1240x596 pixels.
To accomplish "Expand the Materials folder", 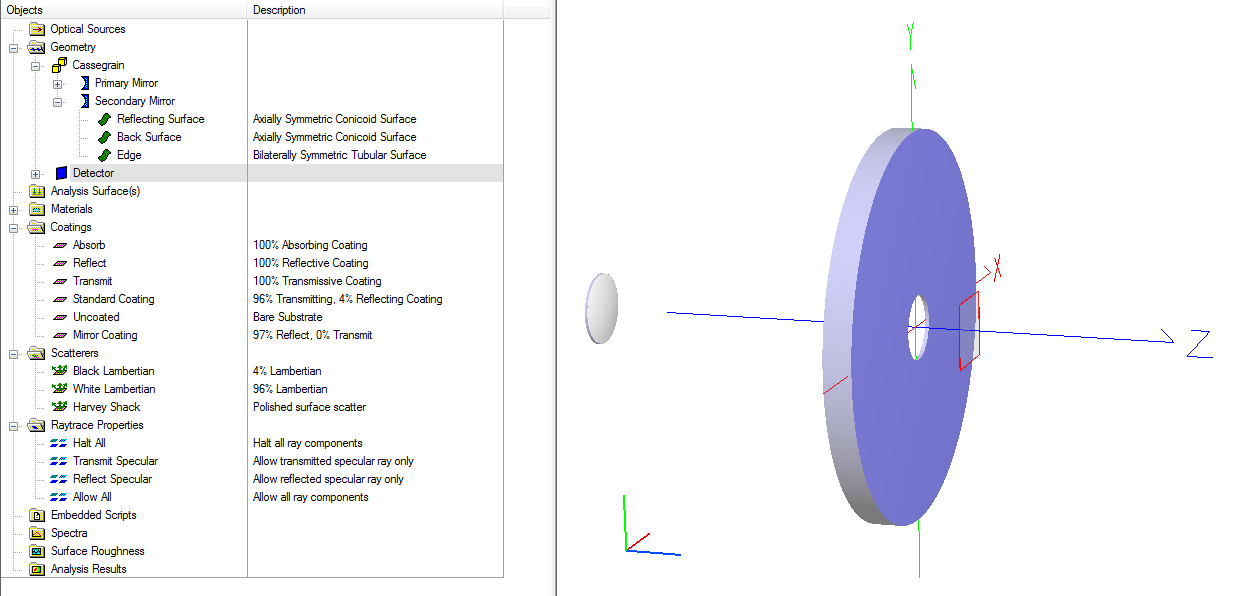I will (14, 209).
